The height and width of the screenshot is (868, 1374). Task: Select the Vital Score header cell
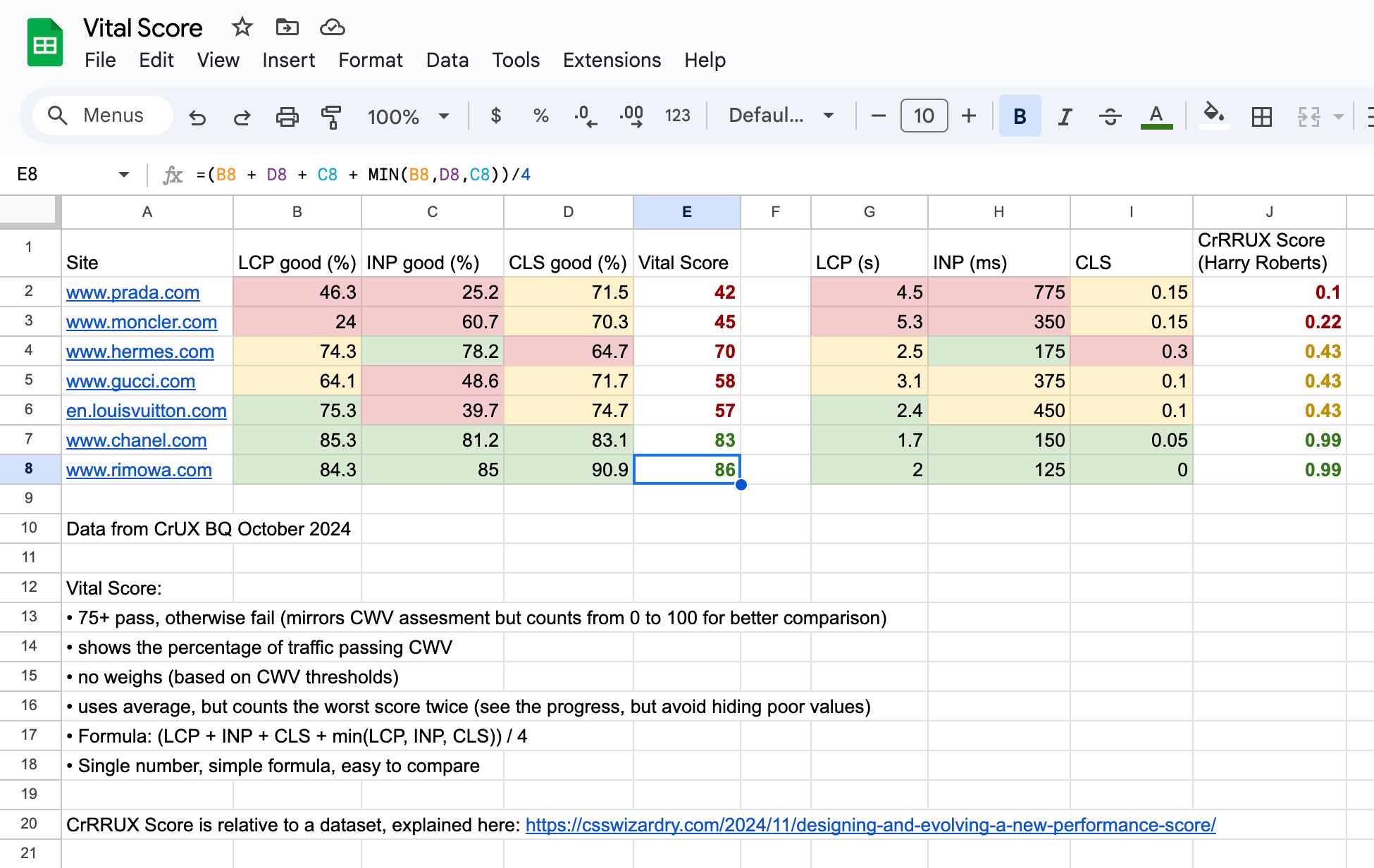coord(687,253)
